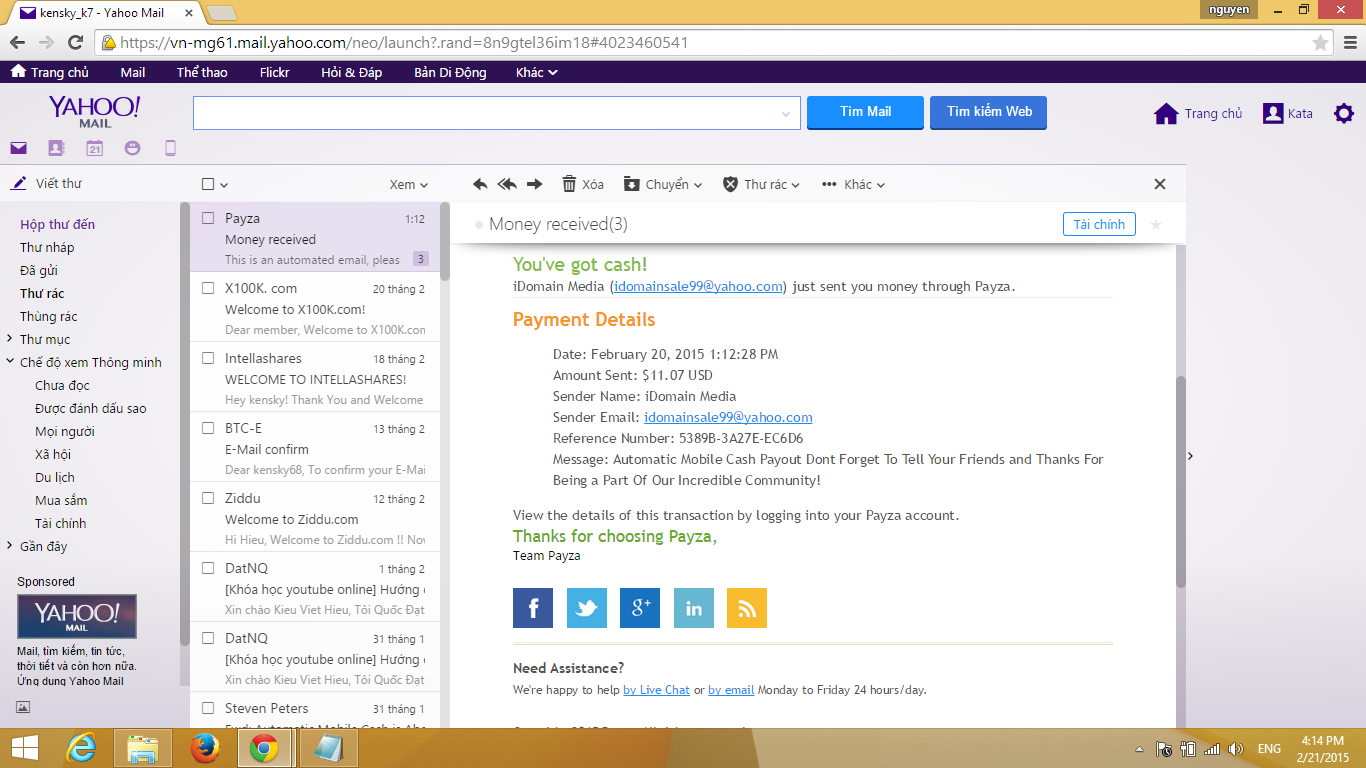Tick the checkbox for BTC-E email
1366x768 pixels.
pyautogui.click(x=208, y=428)
